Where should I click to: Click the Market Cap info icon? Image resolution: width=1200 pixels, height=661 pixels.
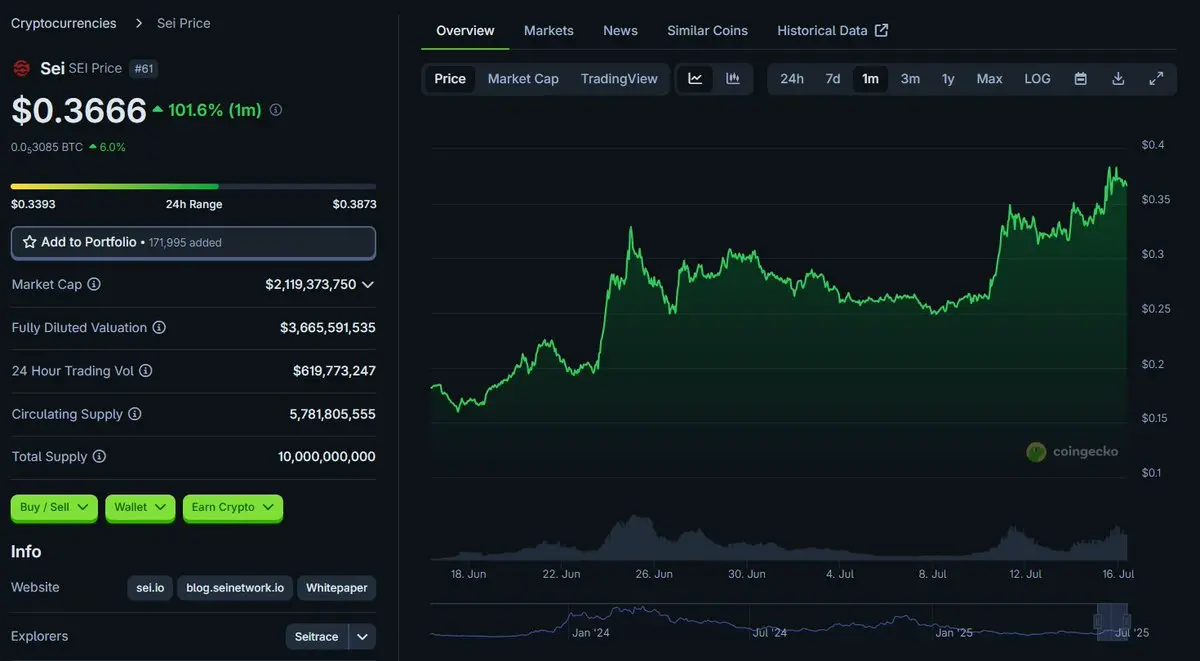pos(94,284)
